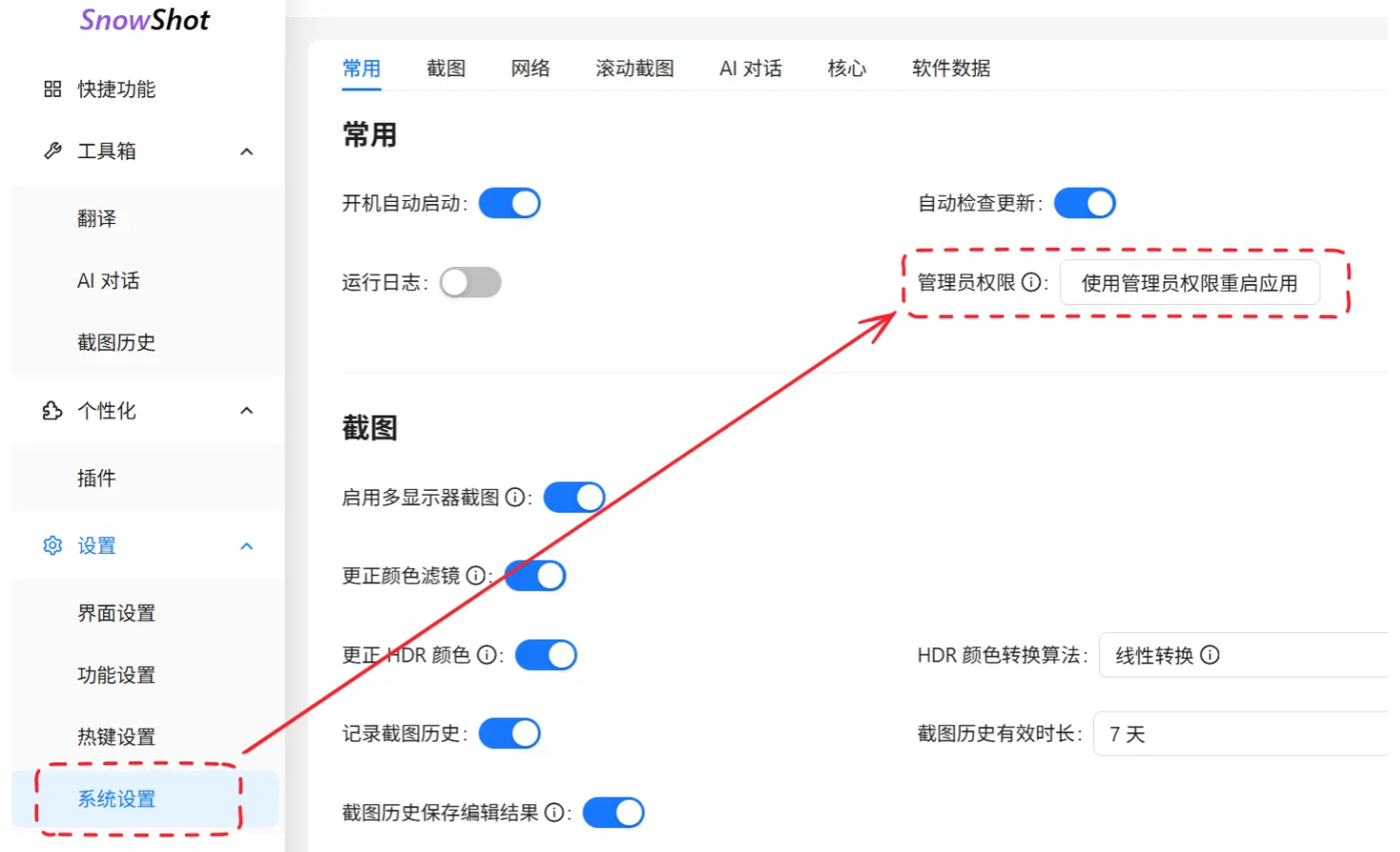Select 系统设置 in the sidebar
Screen dimensions: 1400x852
click(x=146, y=799)
